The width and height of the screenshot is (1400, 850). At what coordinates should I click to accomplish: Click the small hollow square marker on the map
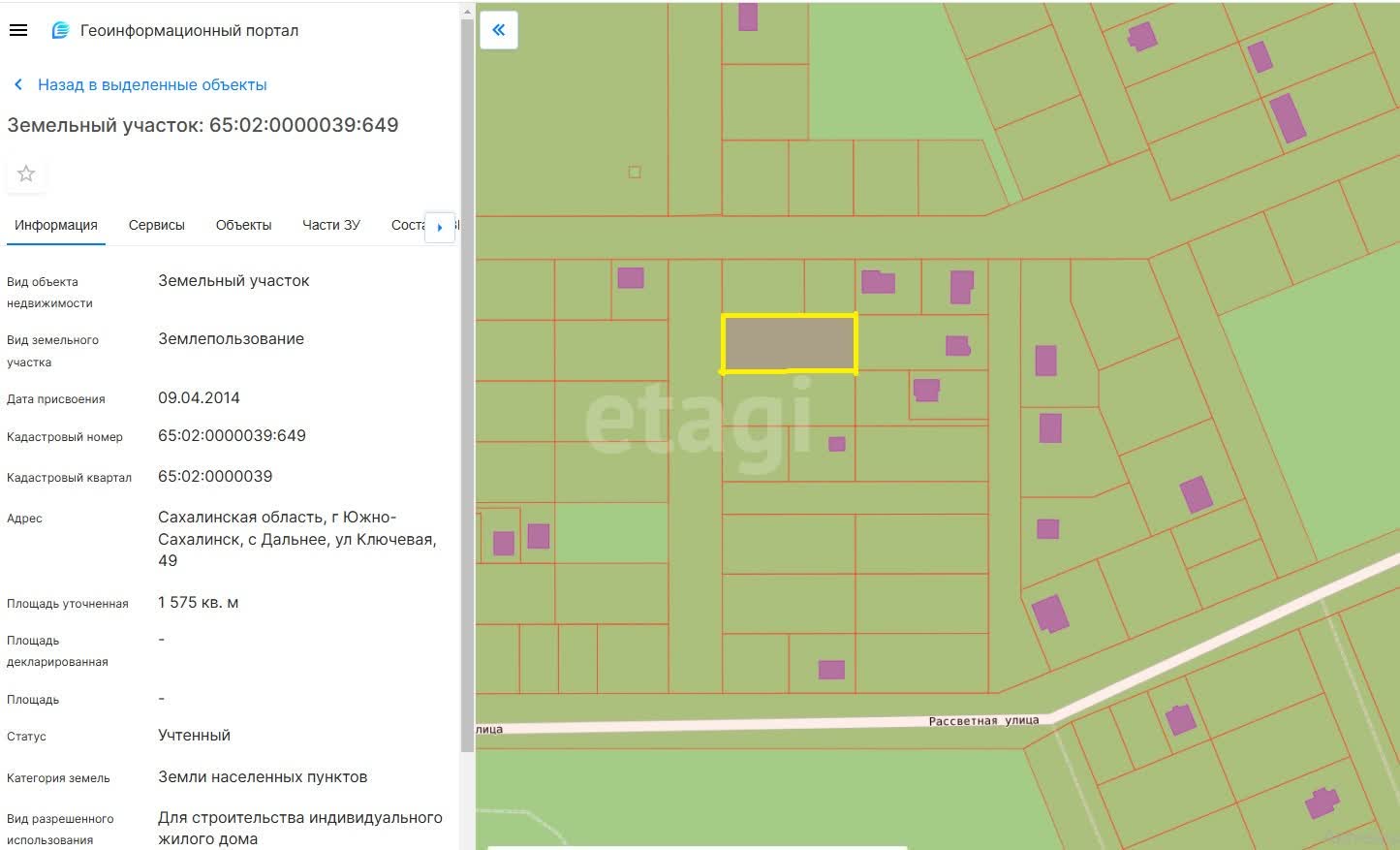pos(635,173)
